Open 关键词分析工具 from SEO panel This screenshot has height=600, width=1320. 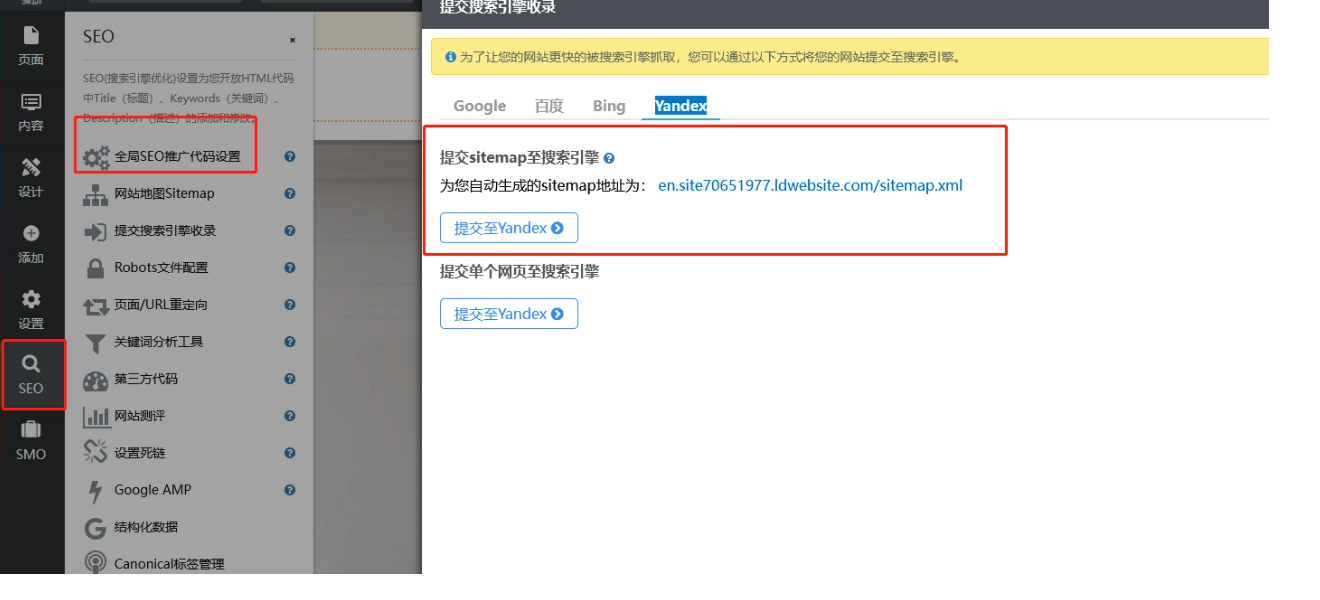pyautogui.click(x=158, y=342)
